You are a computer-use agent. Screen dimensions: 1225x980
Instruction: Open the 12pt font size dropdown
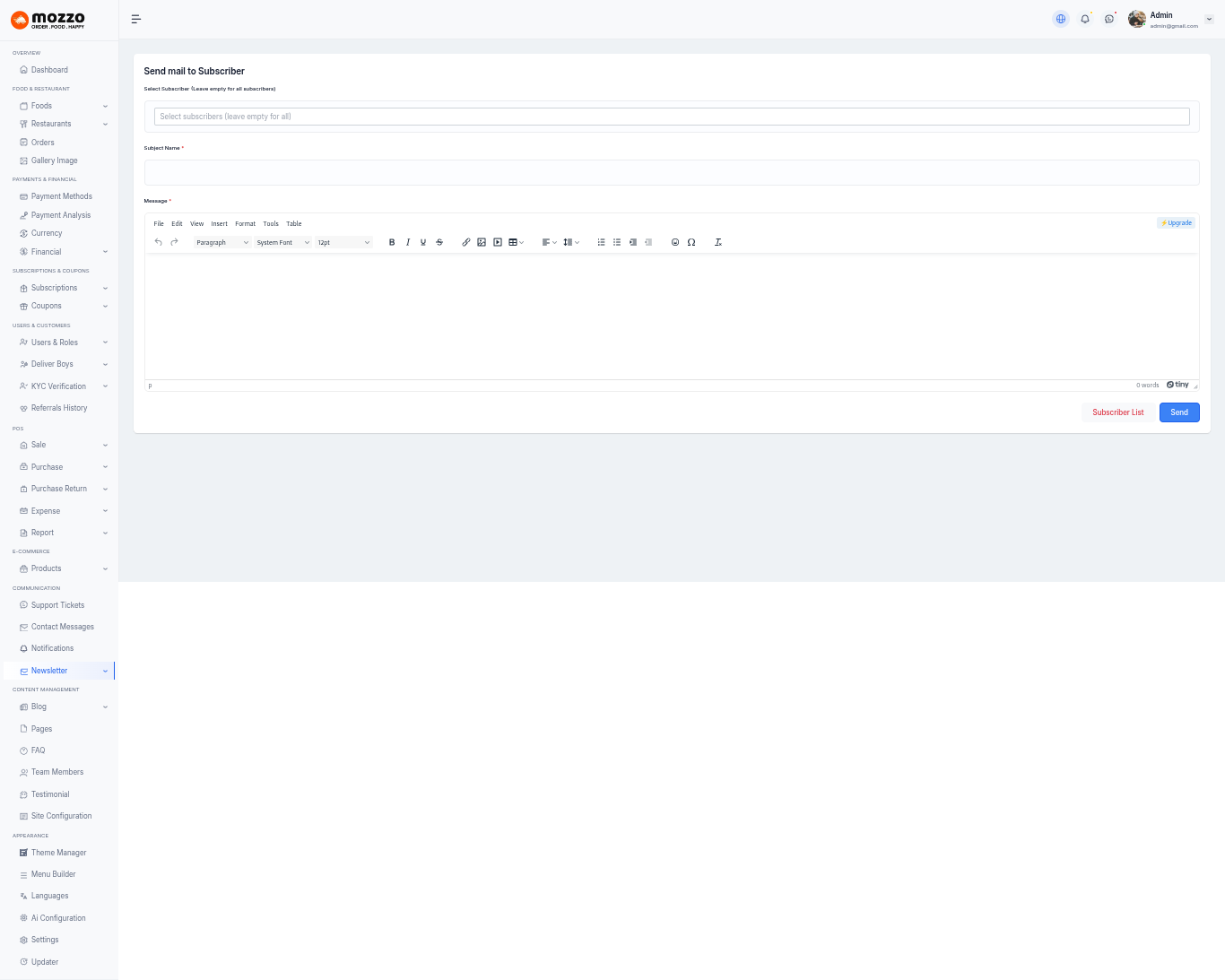click(343, 242)
